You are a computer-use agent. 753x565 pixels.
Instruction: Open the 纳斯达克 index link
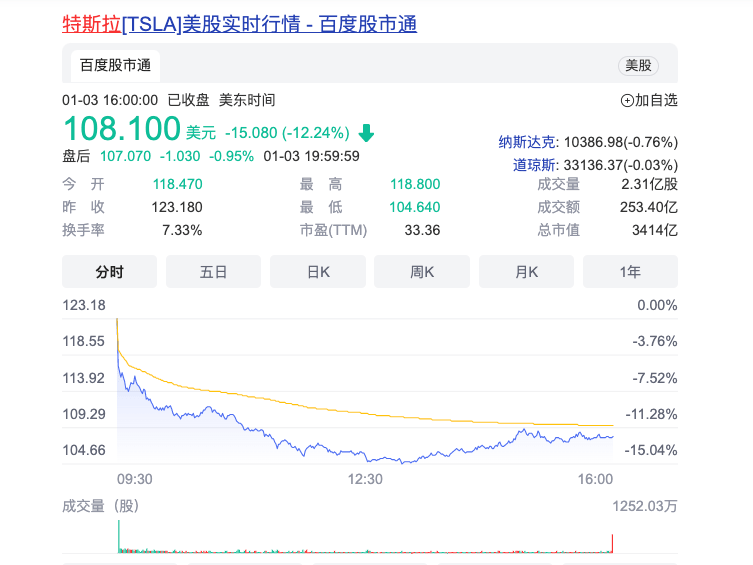(x=527, y=142)
